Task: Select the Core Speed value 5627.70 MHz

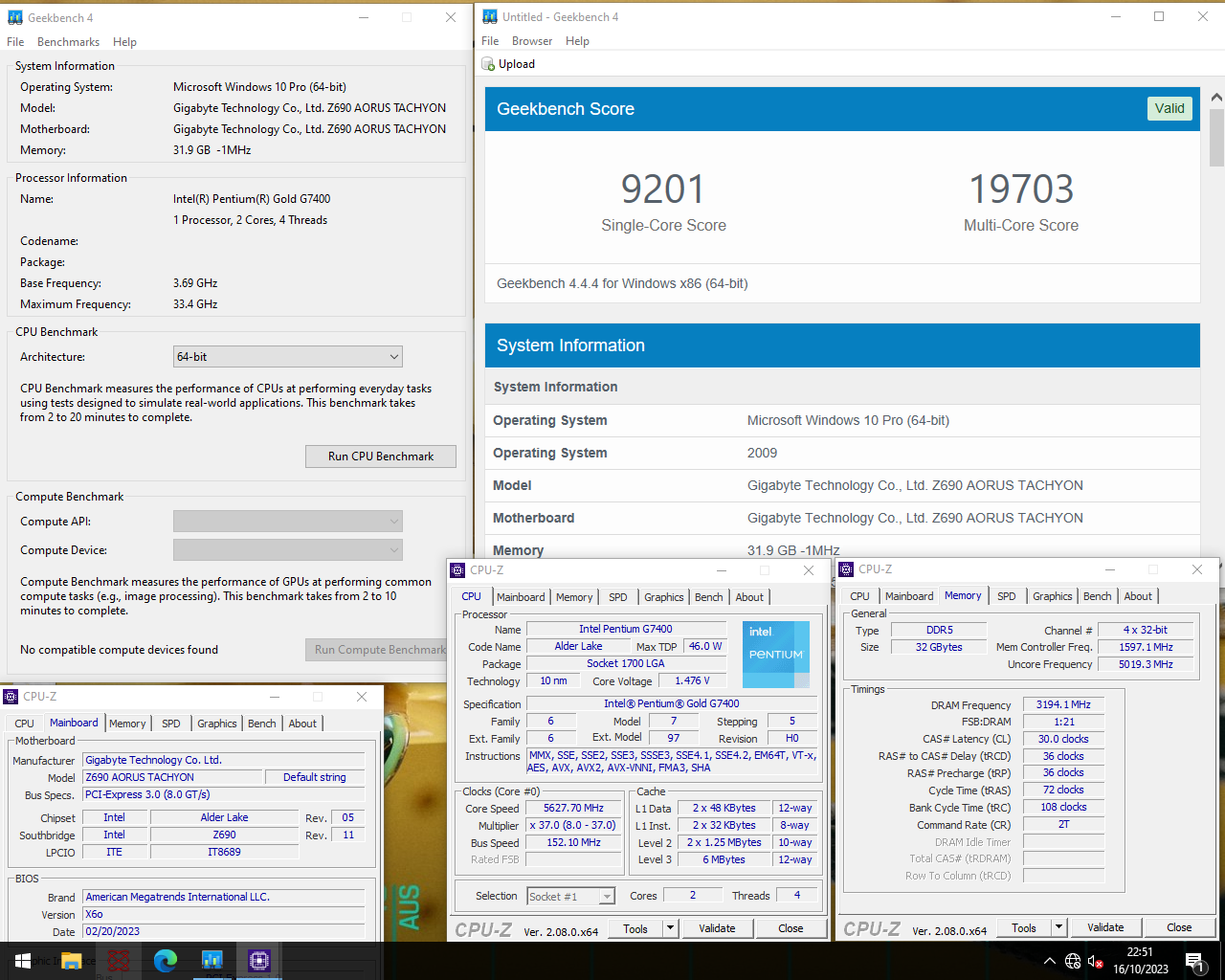Action: [x=573, y=808]
